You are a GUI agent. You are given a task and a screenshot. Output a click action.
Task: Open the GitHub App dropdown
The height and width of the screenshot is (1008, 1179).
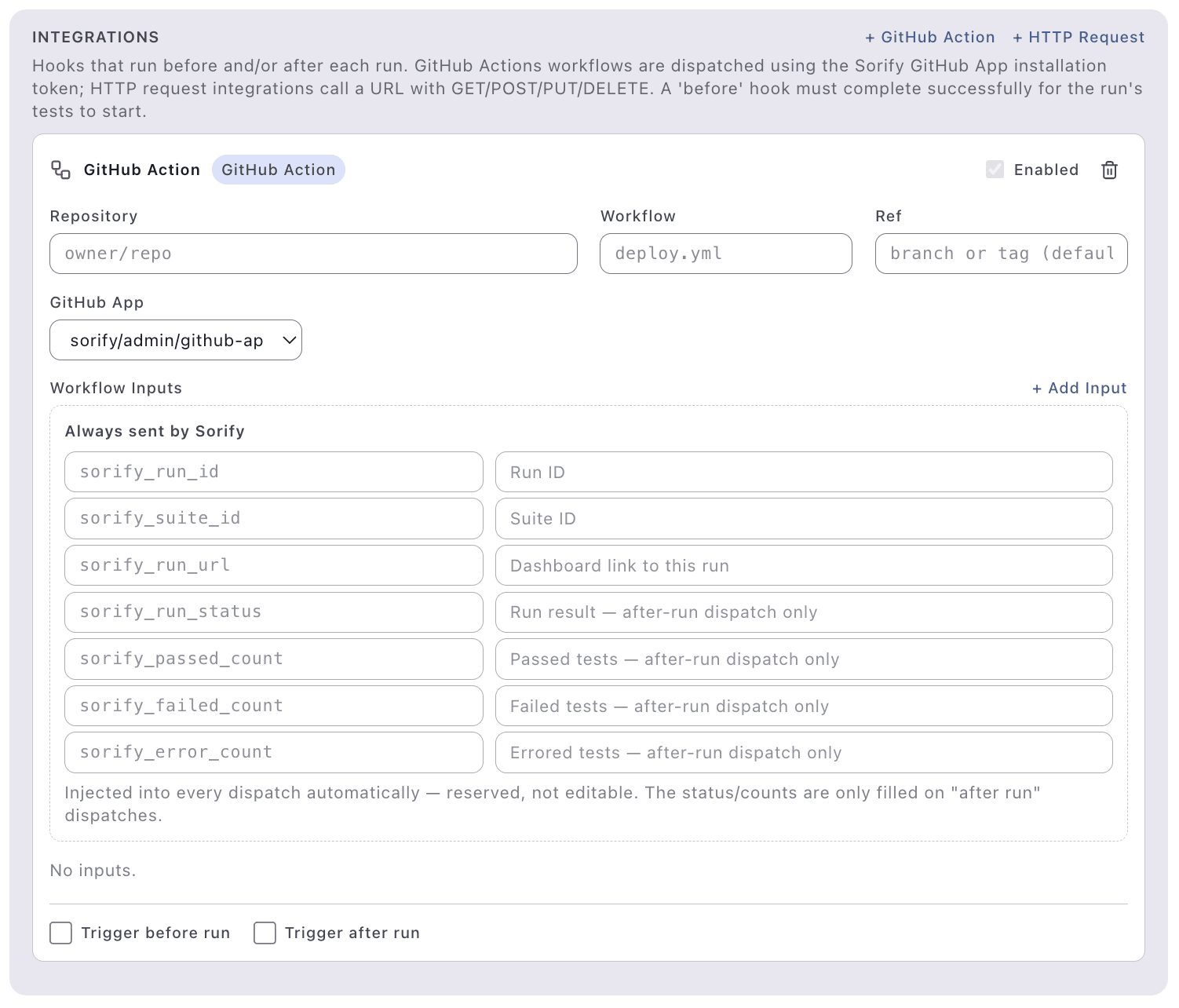[176, 340]
